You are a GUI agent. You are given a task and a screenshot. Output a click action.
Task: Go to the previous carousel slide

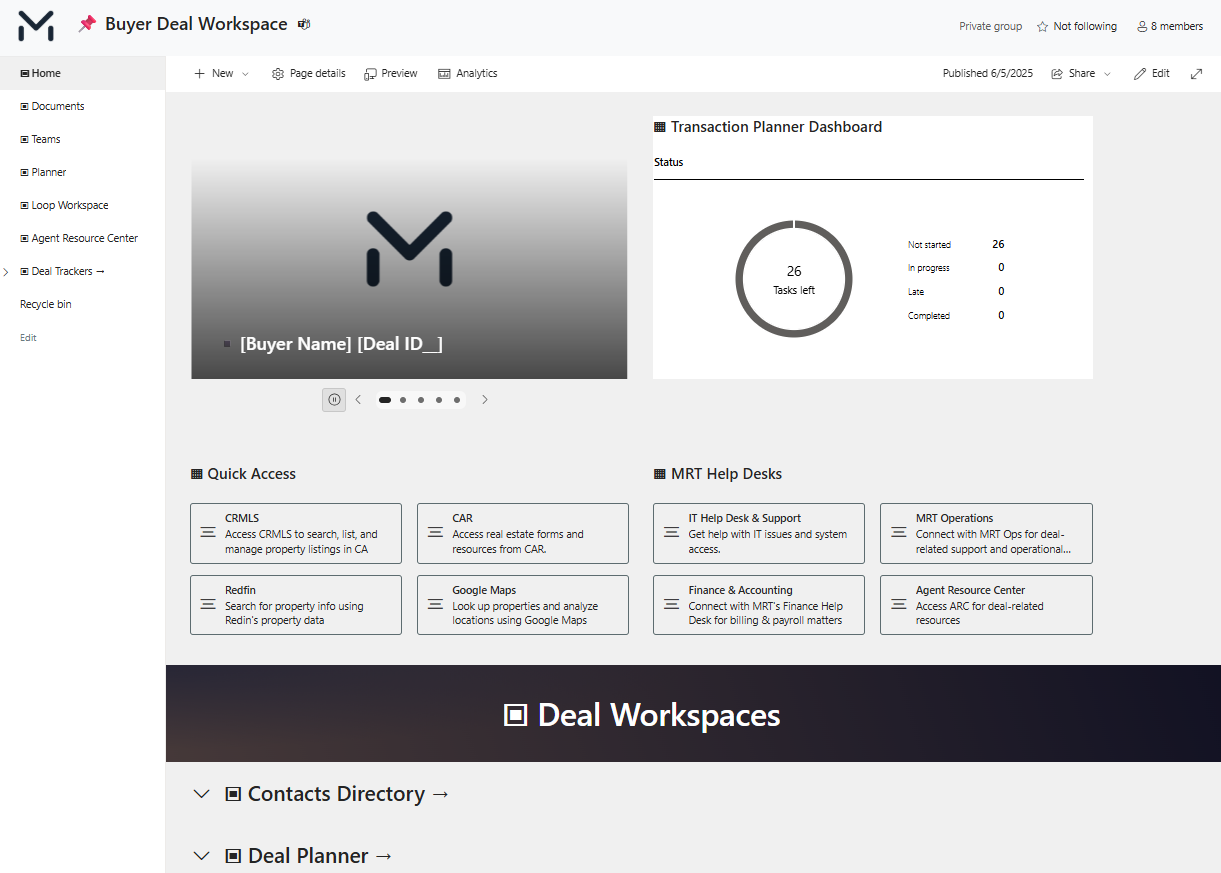(x=359, y=400)
